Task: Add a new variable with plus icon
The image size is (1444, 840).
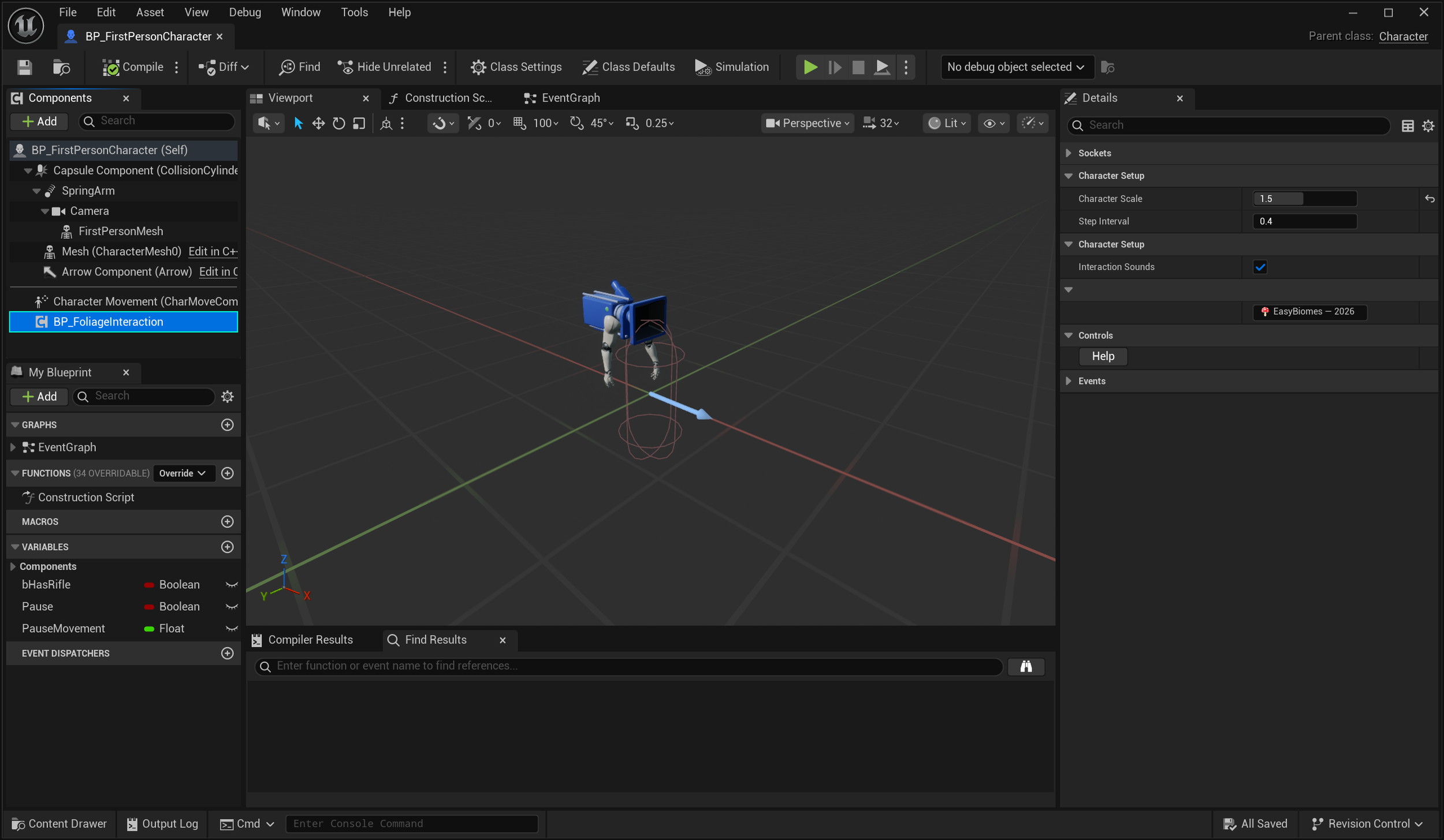Action: tap(227, 547)
